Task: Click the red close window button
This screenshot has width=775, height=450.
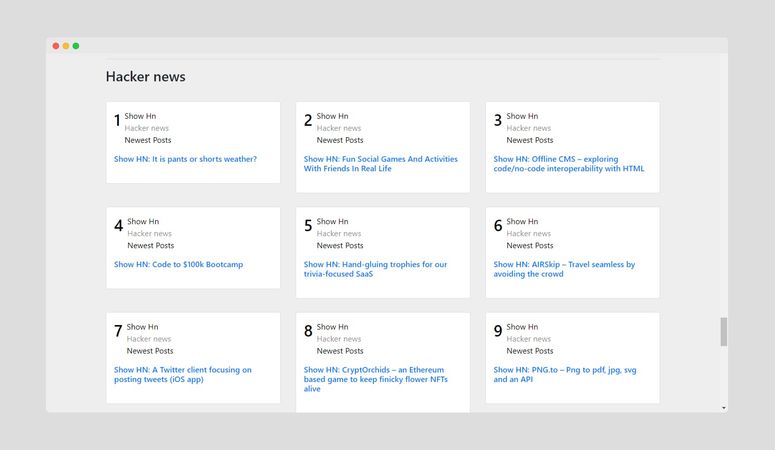Action: point(56,46)
